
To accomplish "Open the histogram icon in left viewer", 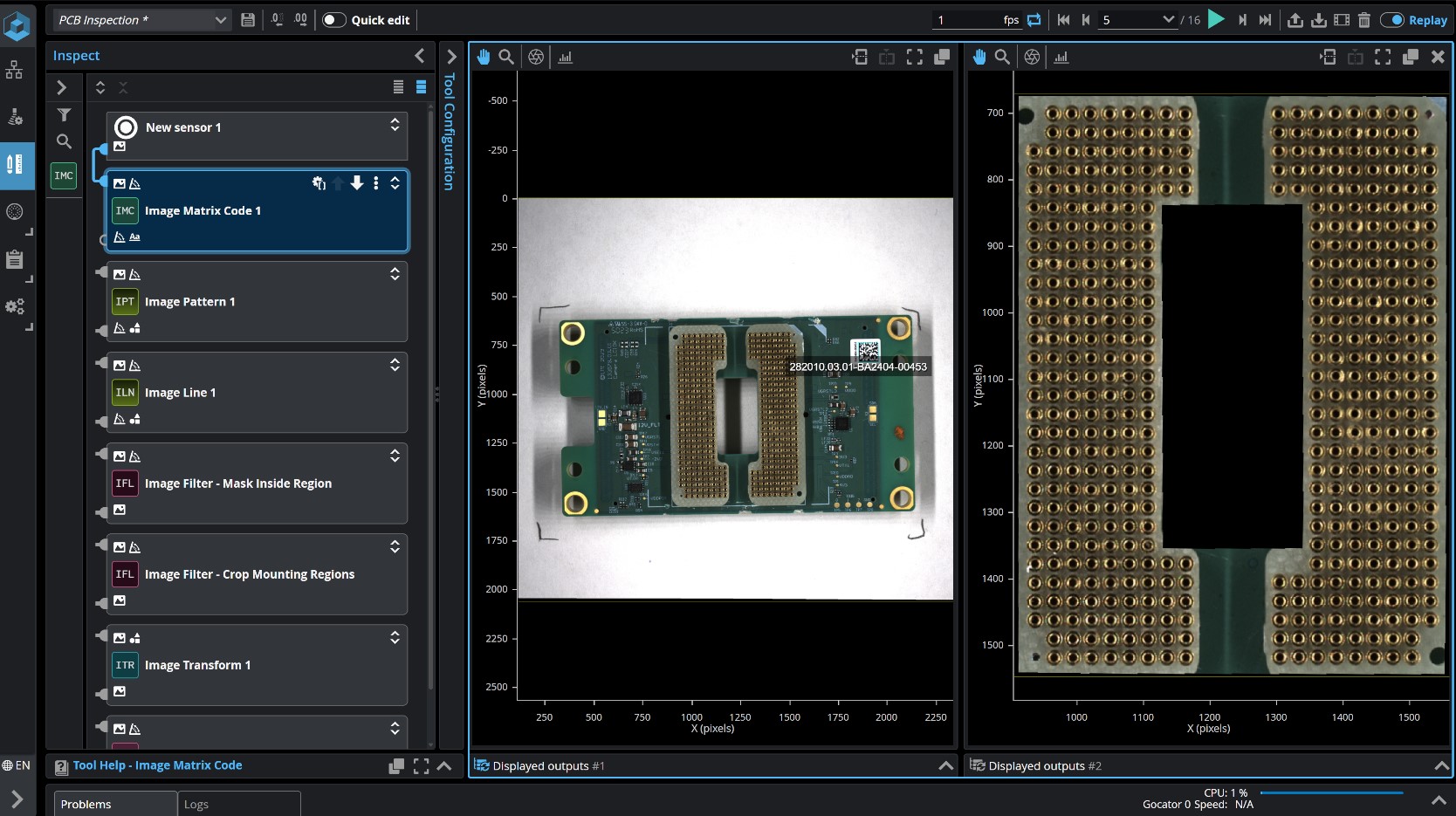I will (x=565, y=57).
